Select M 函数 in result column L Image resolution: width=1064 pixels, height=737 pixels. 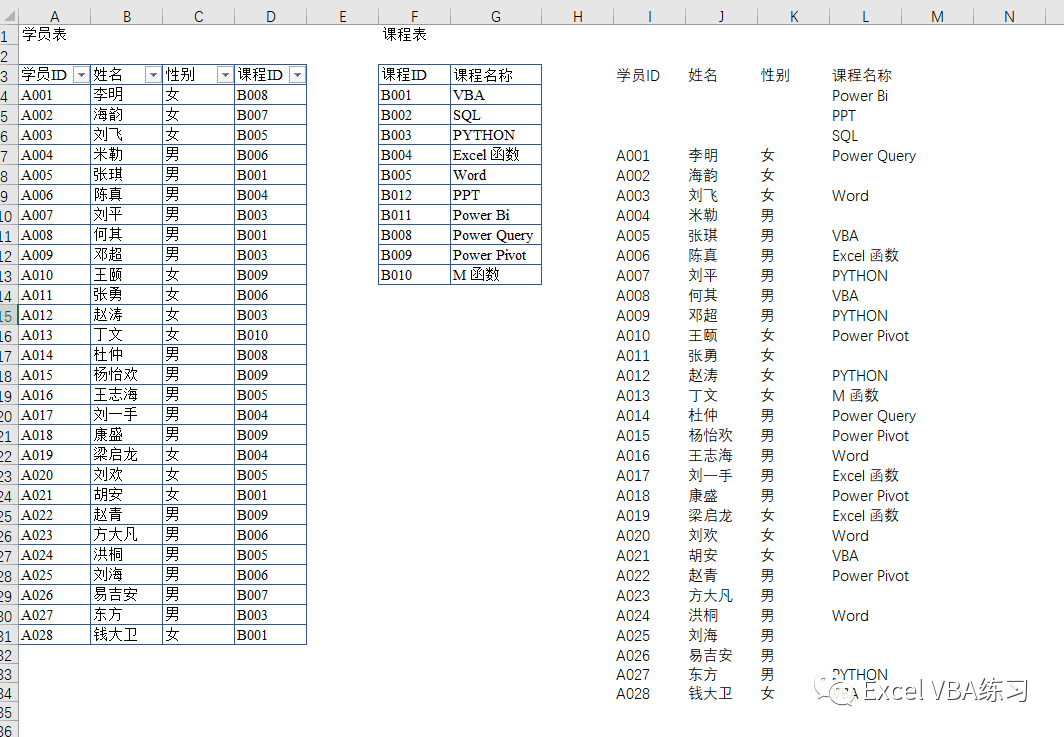click(855, 396)
